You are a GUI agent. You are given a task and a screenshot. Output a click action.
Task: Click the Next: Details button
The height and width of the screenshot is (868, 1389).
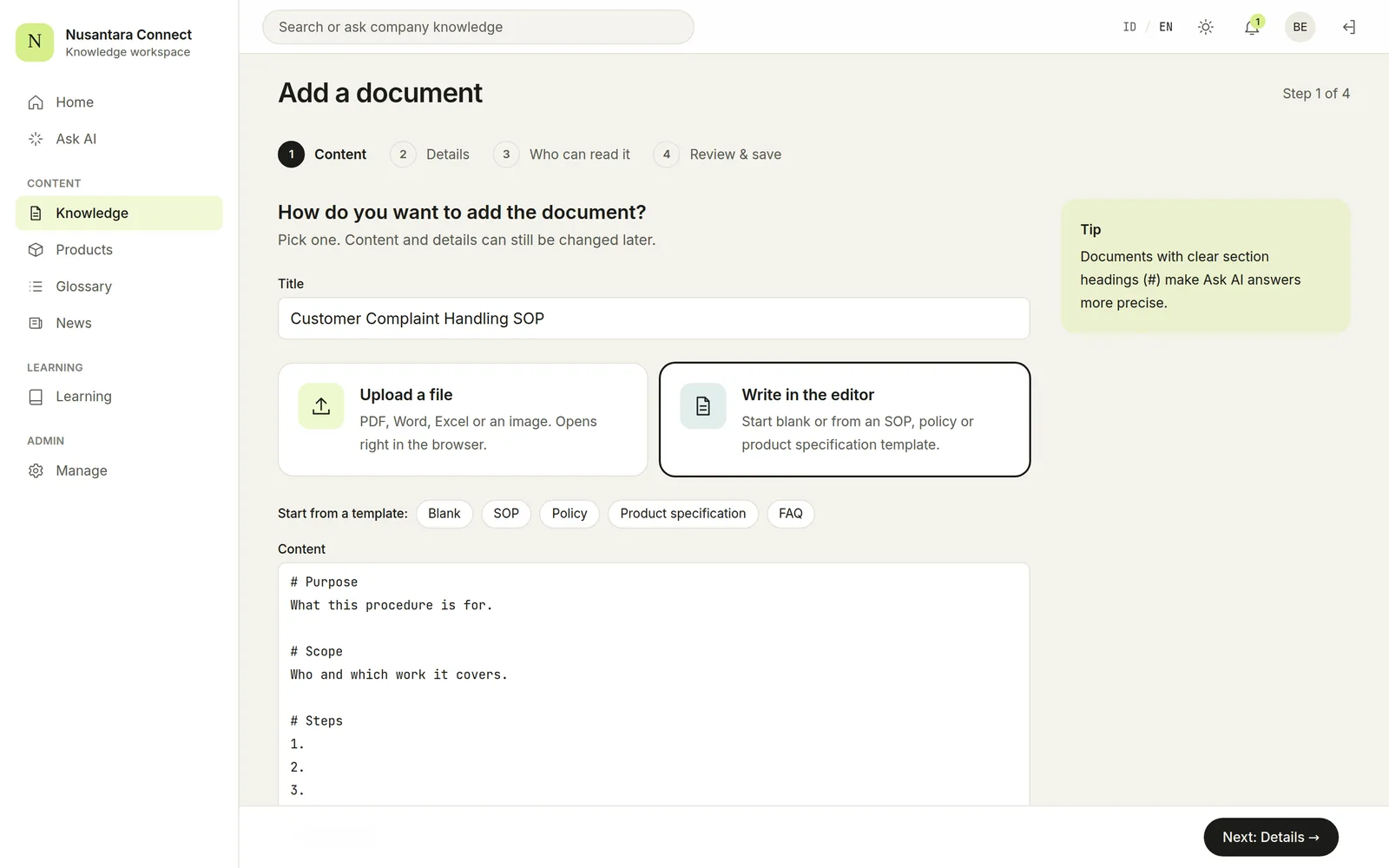[1271, 838]
